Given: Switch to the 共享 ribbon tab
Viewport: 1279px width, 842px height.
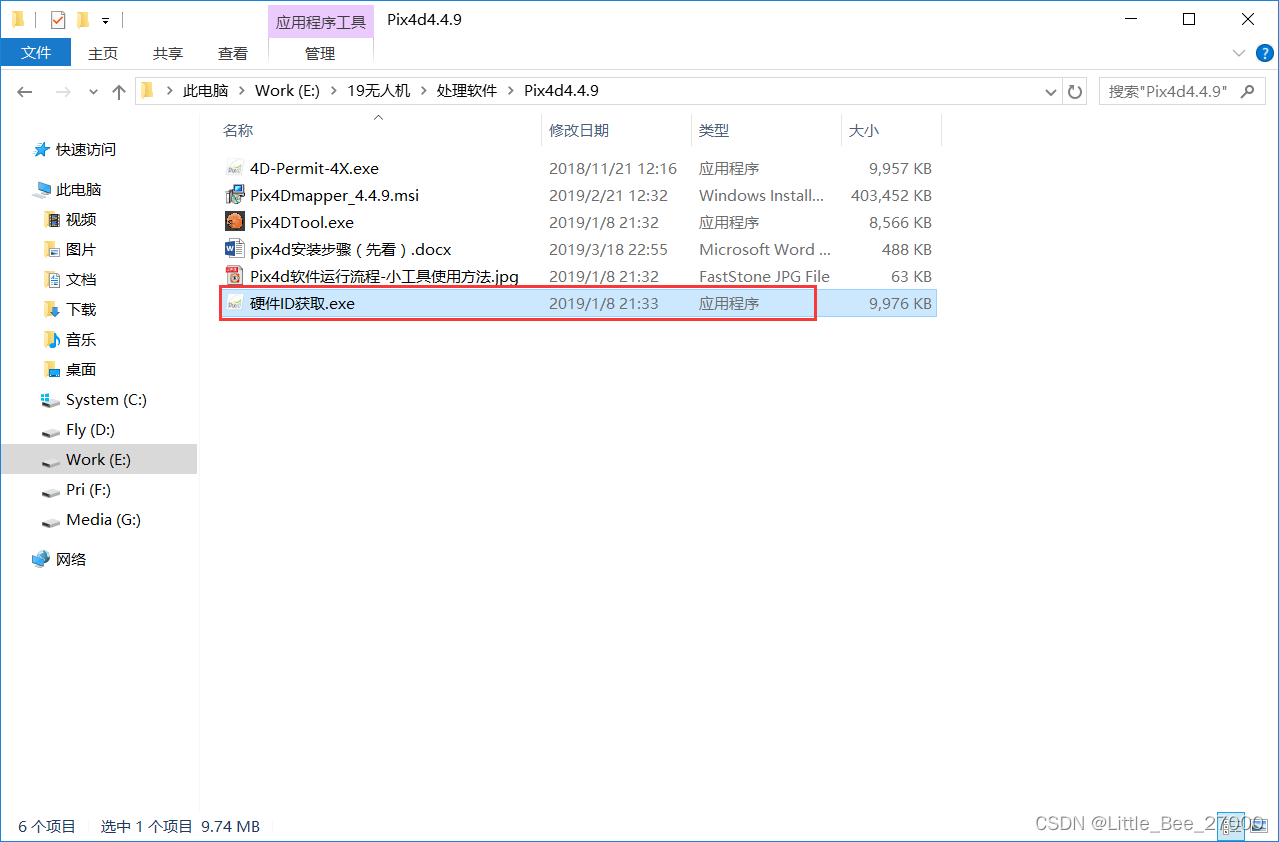Looking at the screenshot, I should (168, 53).
